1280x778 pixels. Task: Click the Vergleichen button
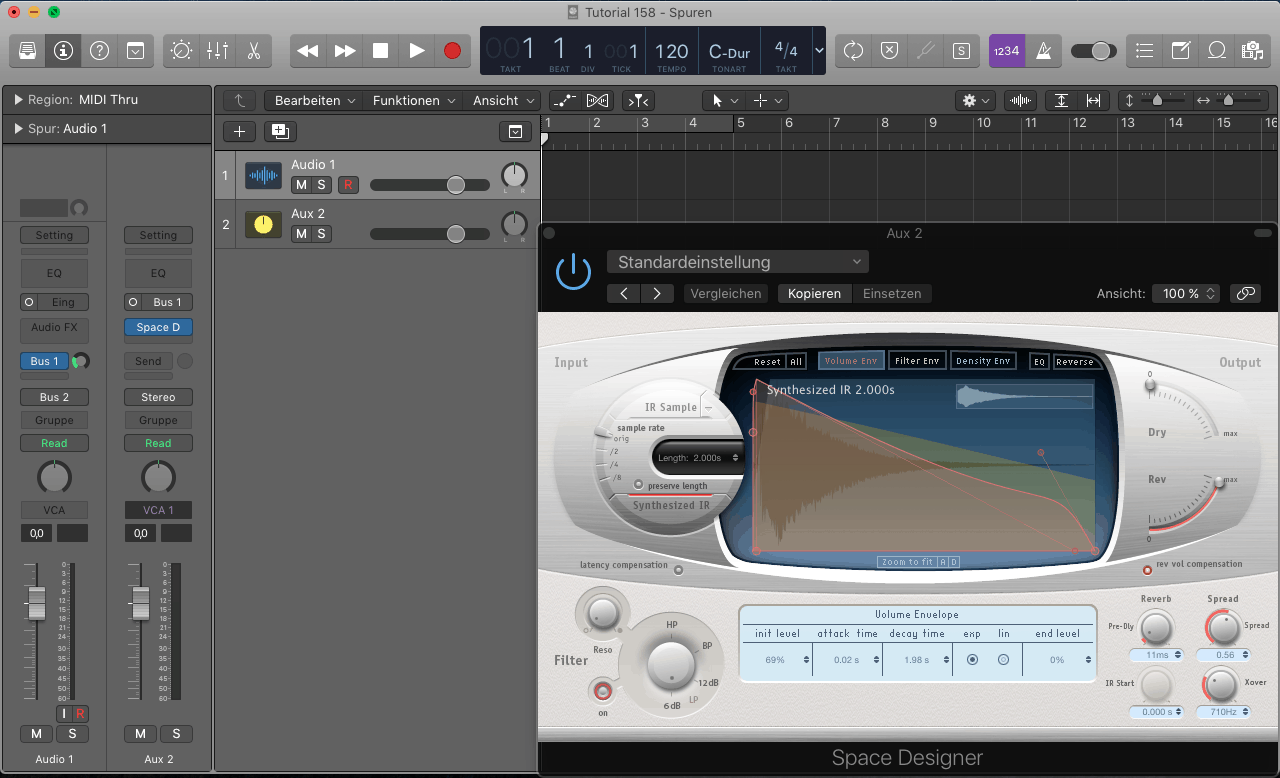tap(726, 294)
